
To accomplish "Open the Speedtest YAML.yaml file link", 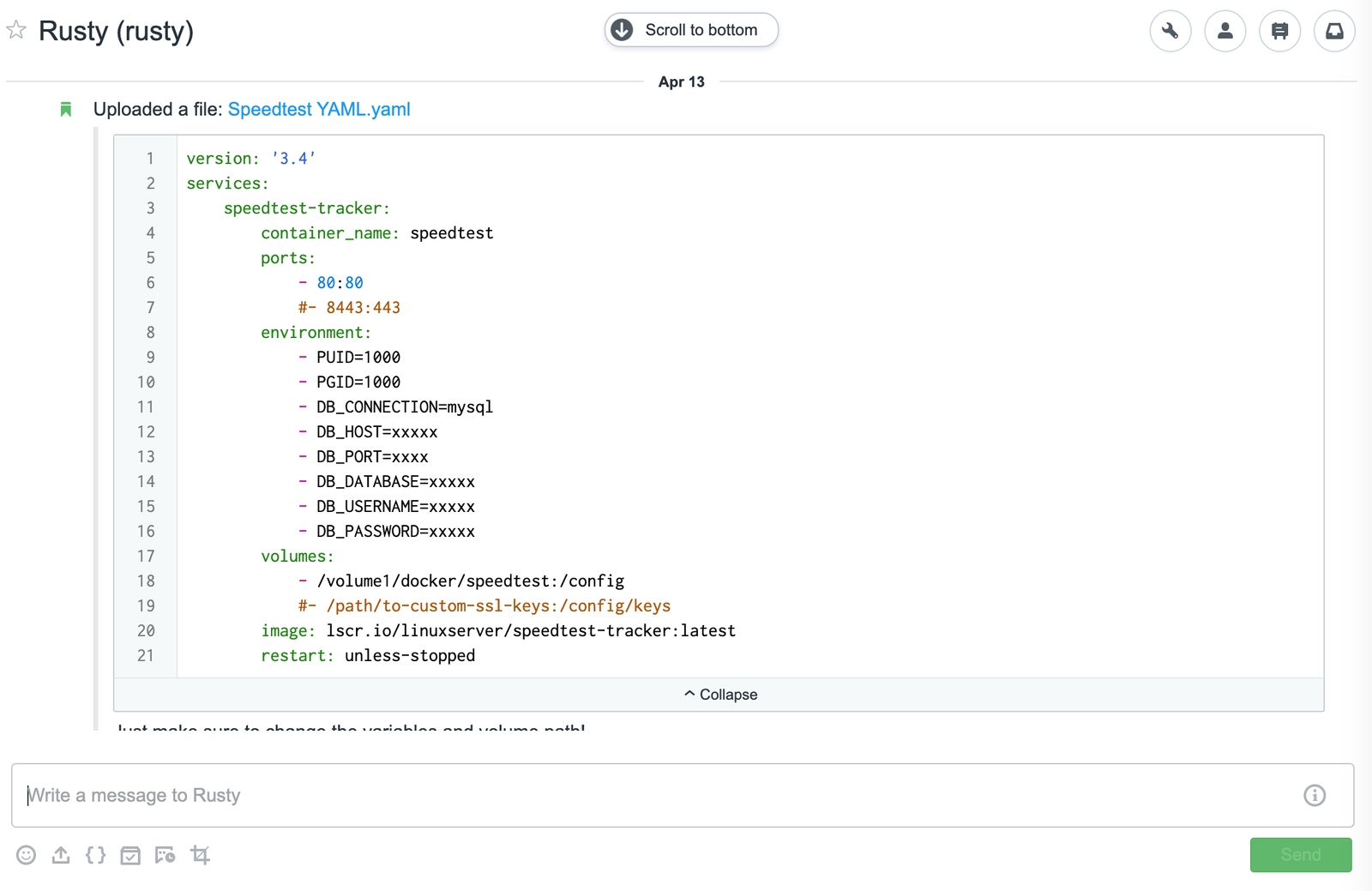I will [319, 109].
